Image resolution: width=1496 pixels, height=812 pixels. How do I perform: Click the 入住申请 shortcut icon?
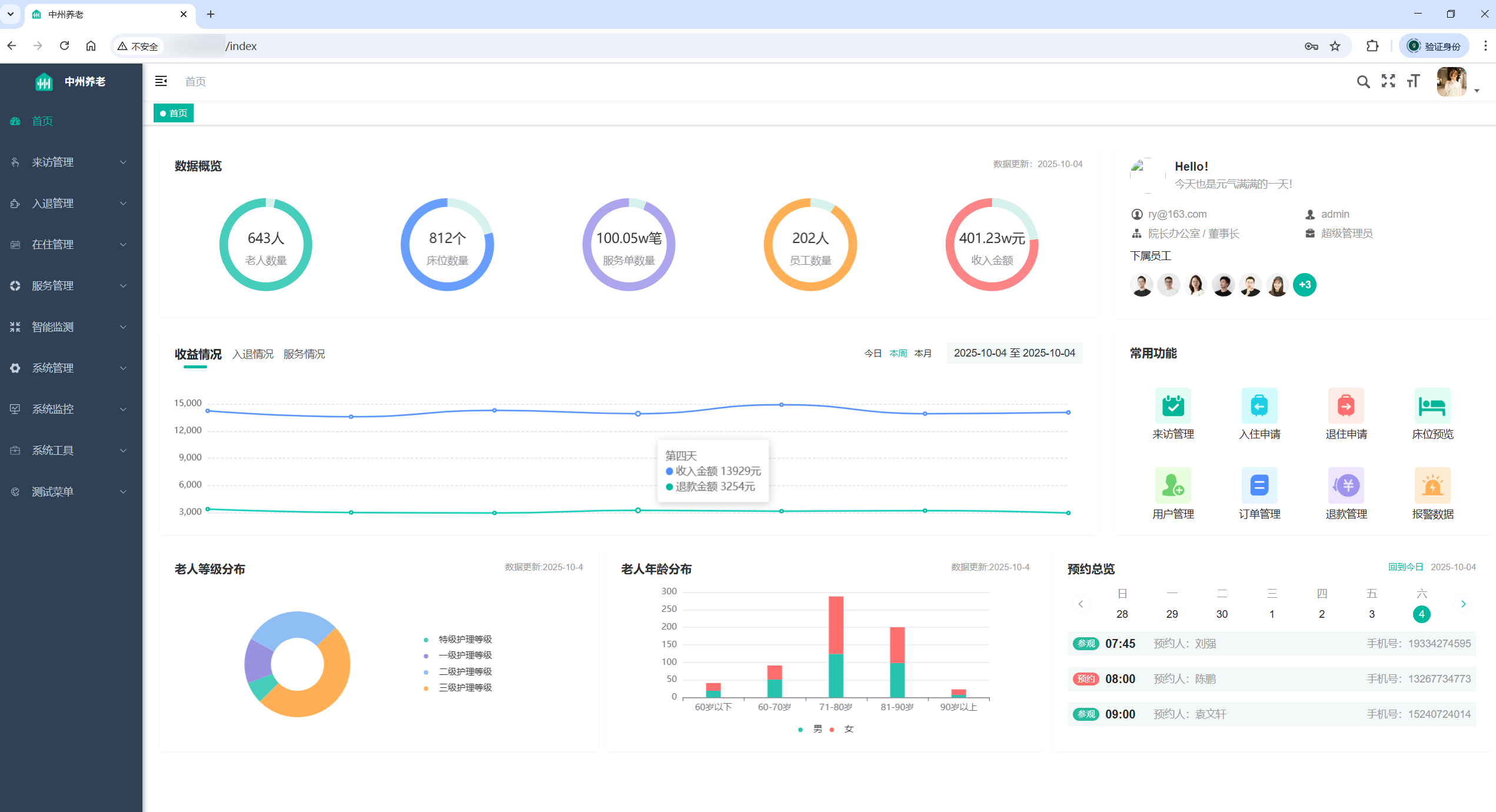[1259, 405]
